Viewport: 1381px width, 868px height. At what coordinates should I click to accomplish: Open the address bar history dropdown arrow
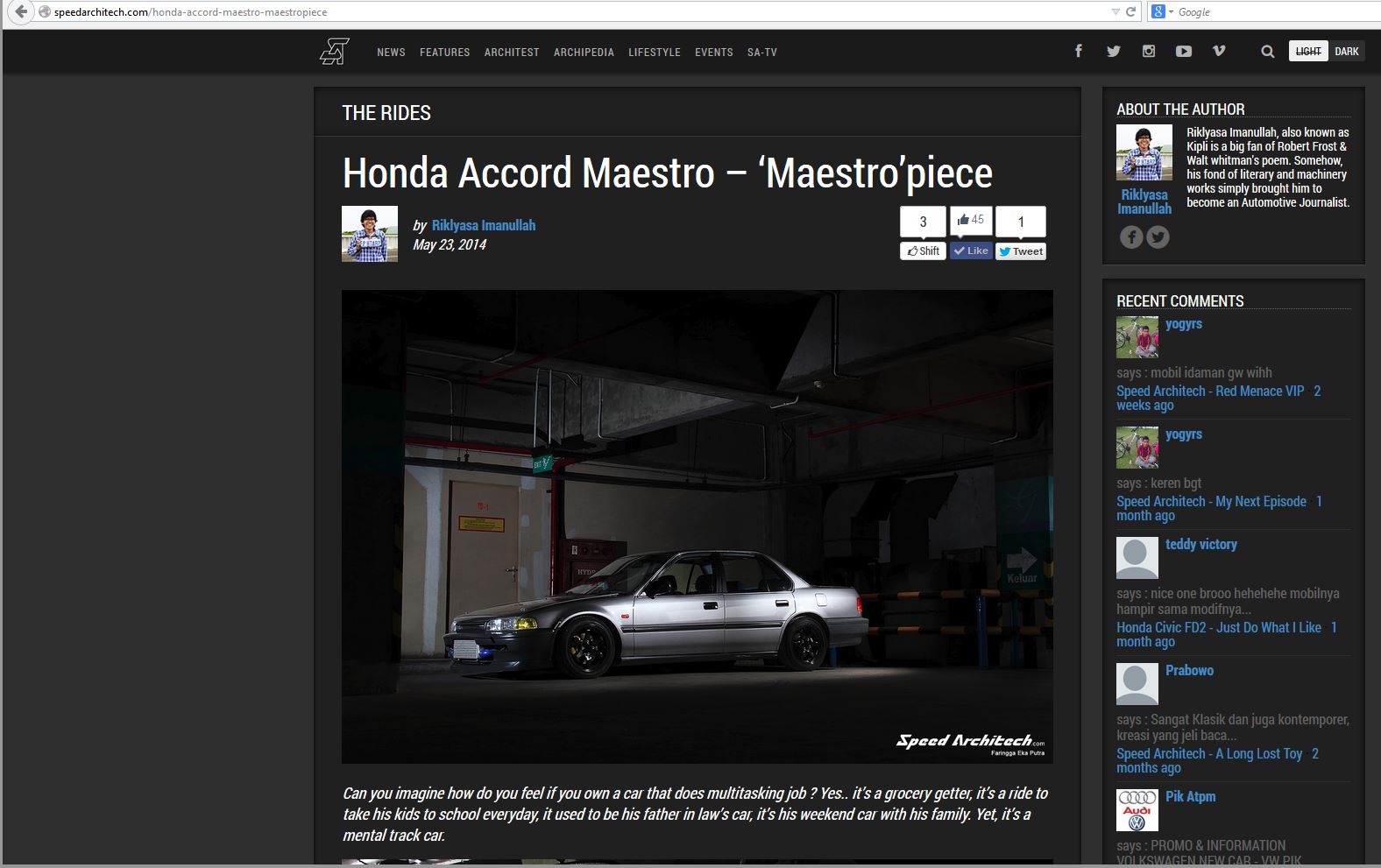(x=1115, y=12)
